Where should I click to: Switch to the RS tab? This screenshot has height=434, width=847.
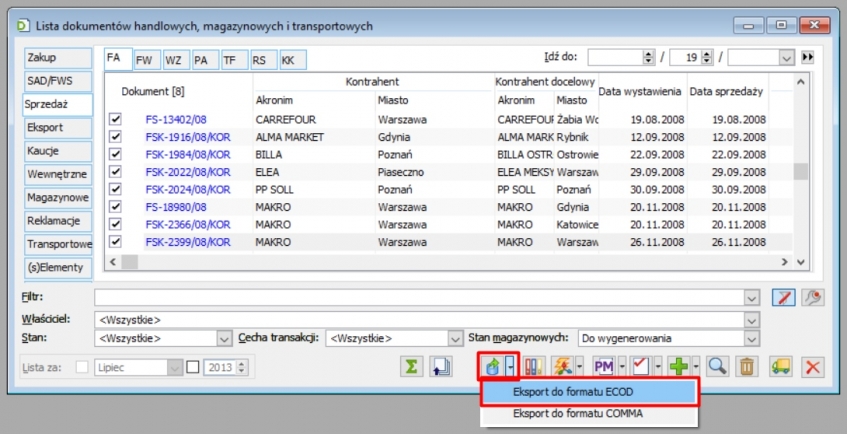(264, 60)
